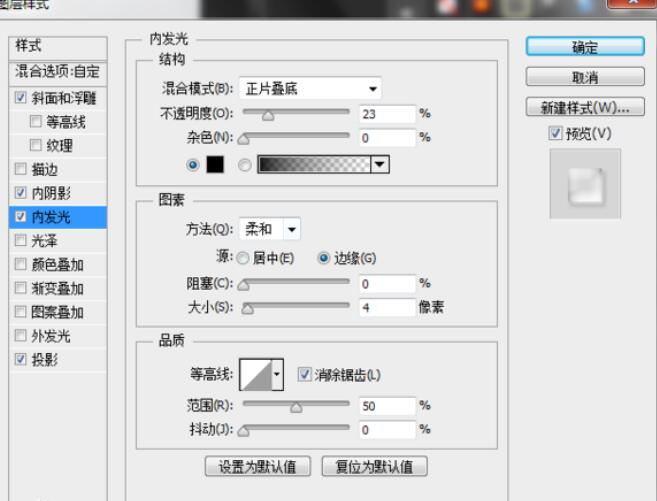Click the black glow color swatch
Viewport: 657px width, 501px height.
[x=214, y=165]
